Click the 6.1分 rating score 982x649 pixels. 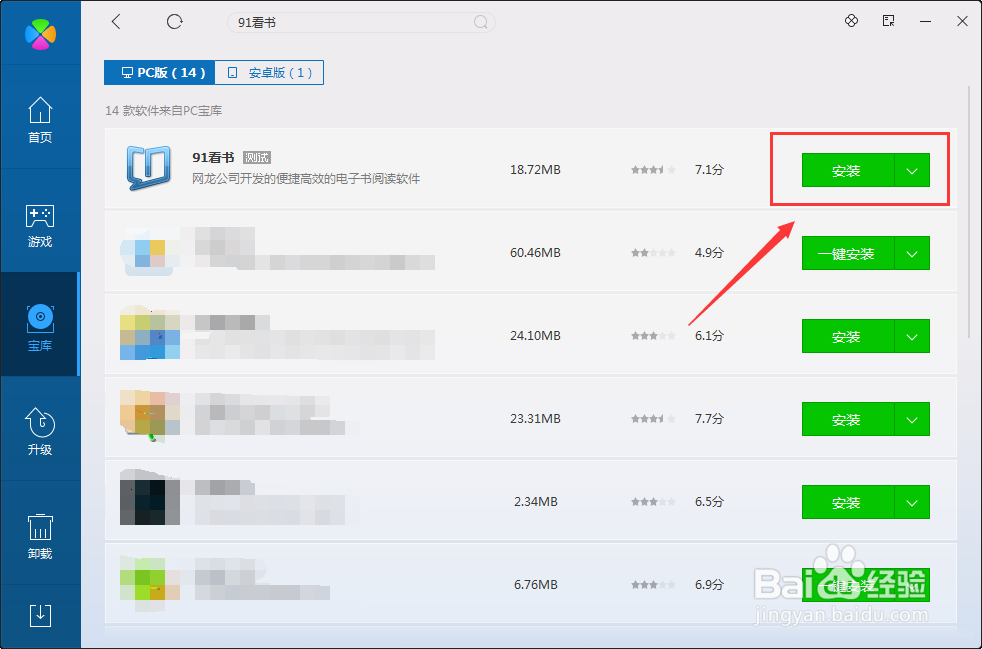[x=709, y=336]
